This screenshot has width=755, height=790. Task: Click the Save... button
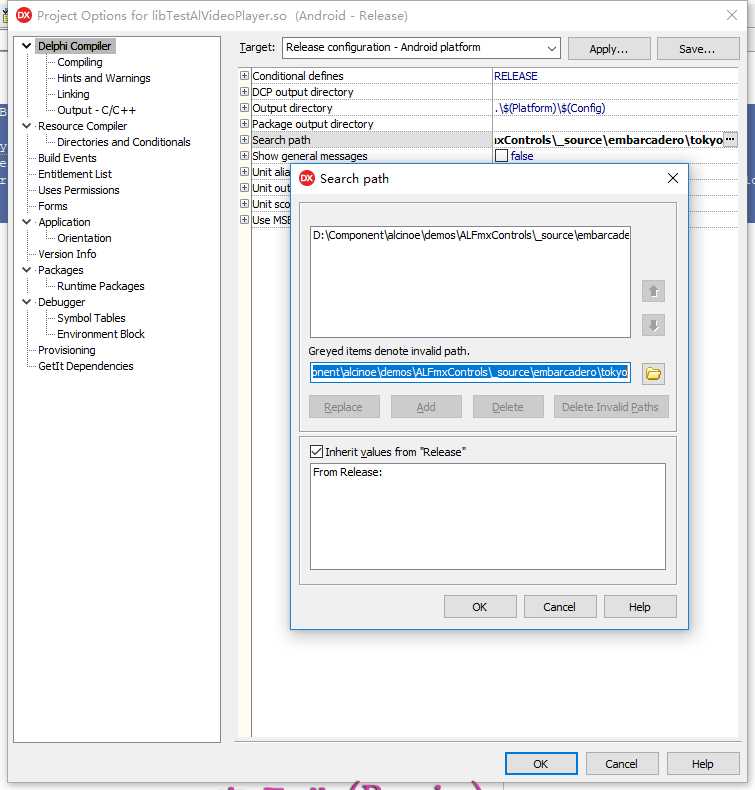tap(698, 49)
